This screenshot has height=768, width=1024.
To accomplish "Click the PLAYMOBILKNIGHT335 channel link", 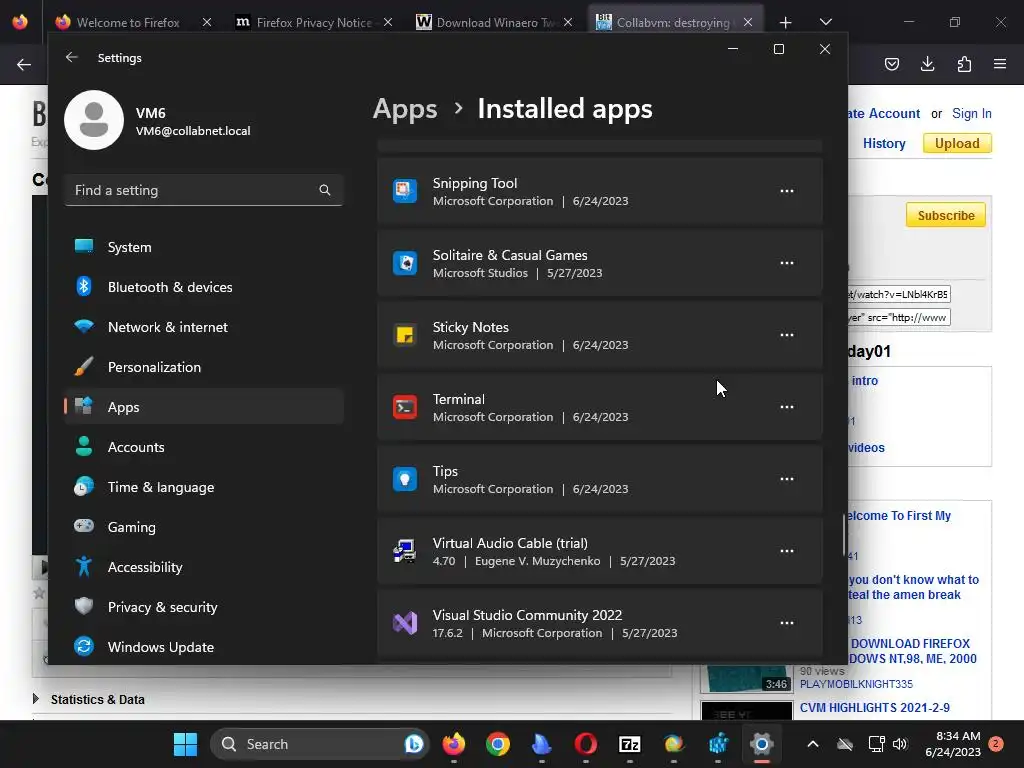I will (x=856, y=684).
